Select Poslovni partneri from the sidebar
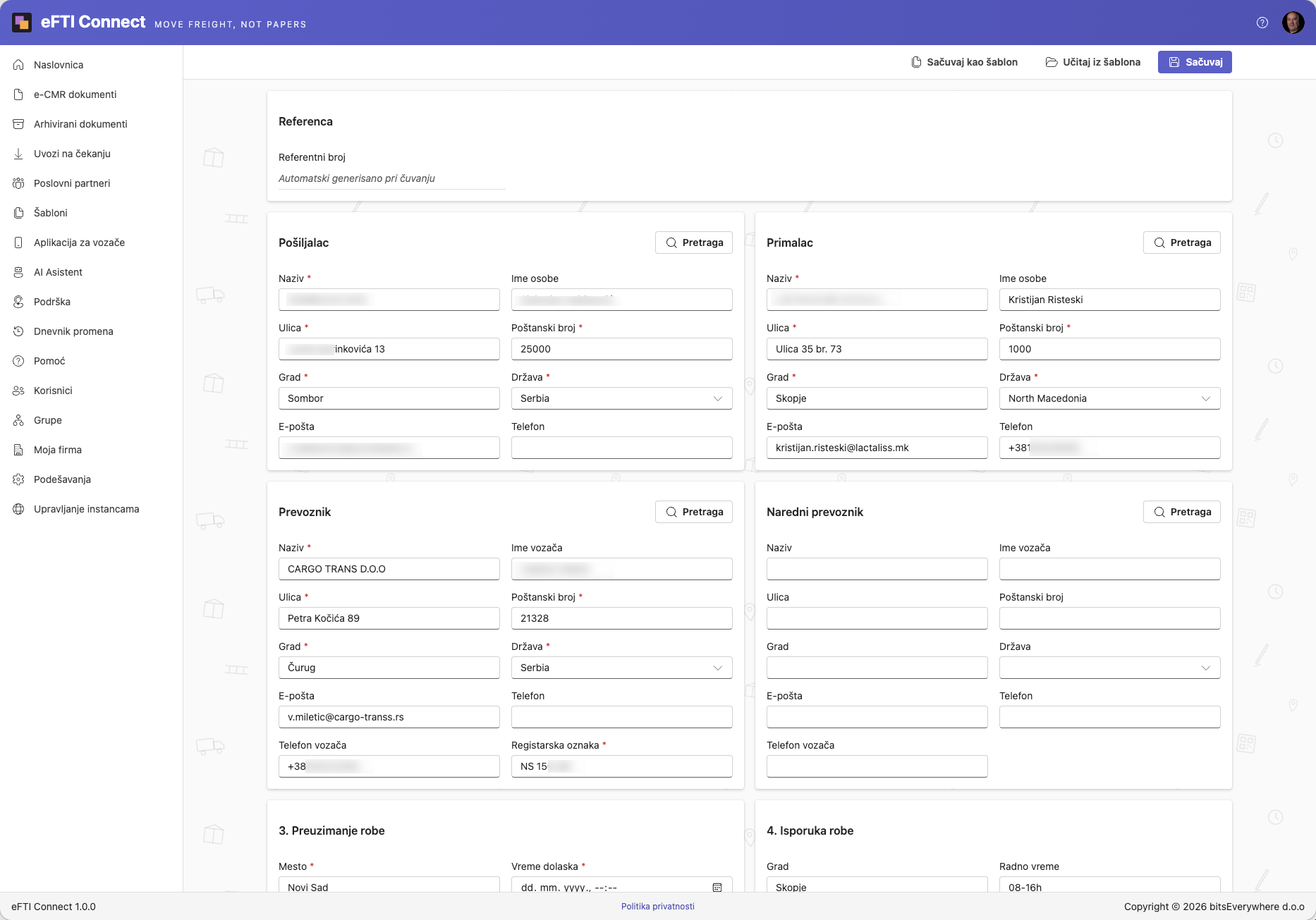The width and height of the screenshot is (1316, 920). pyautogui.click(x=91, y=183)
